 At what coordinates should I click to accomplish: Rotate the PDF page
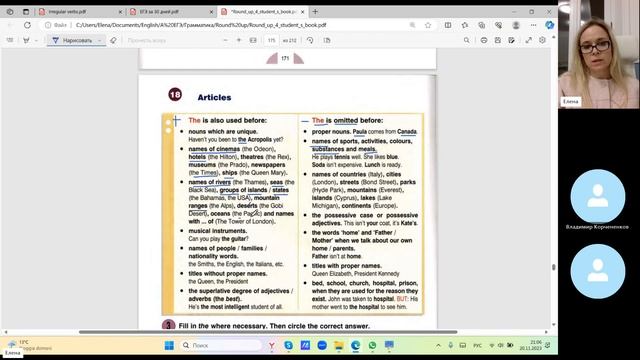click(310, 40)
